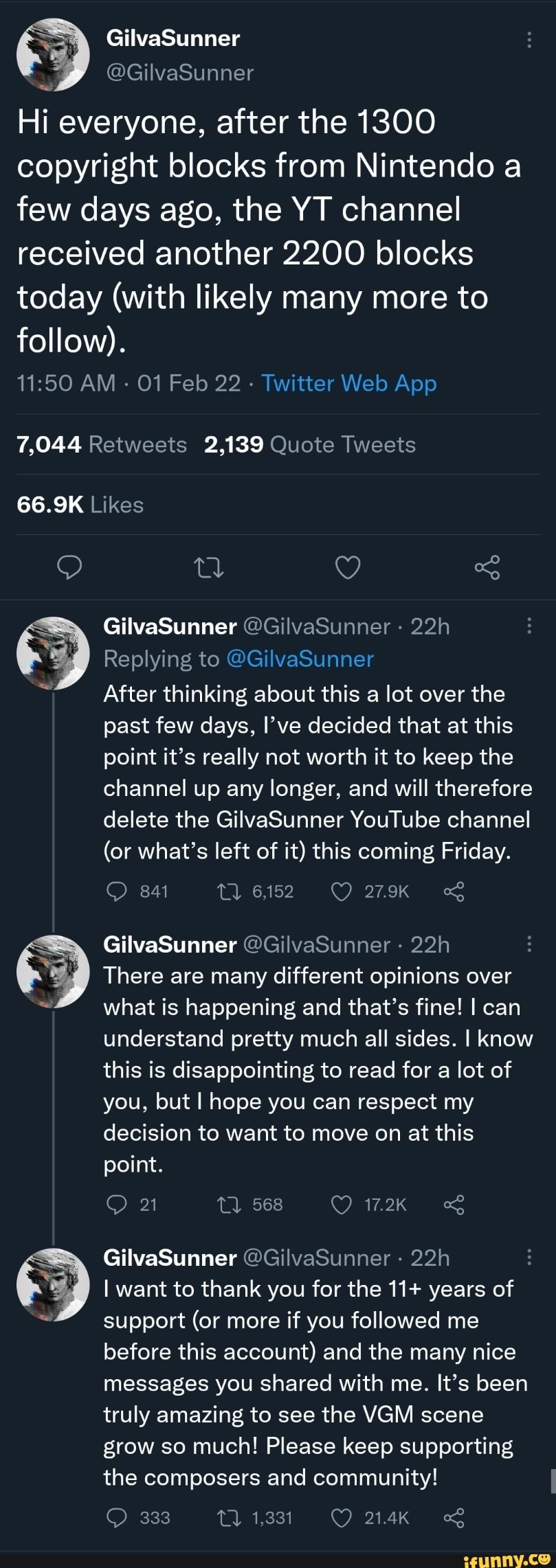Click the 66.9K Likes count

click(x=79, y=504)
